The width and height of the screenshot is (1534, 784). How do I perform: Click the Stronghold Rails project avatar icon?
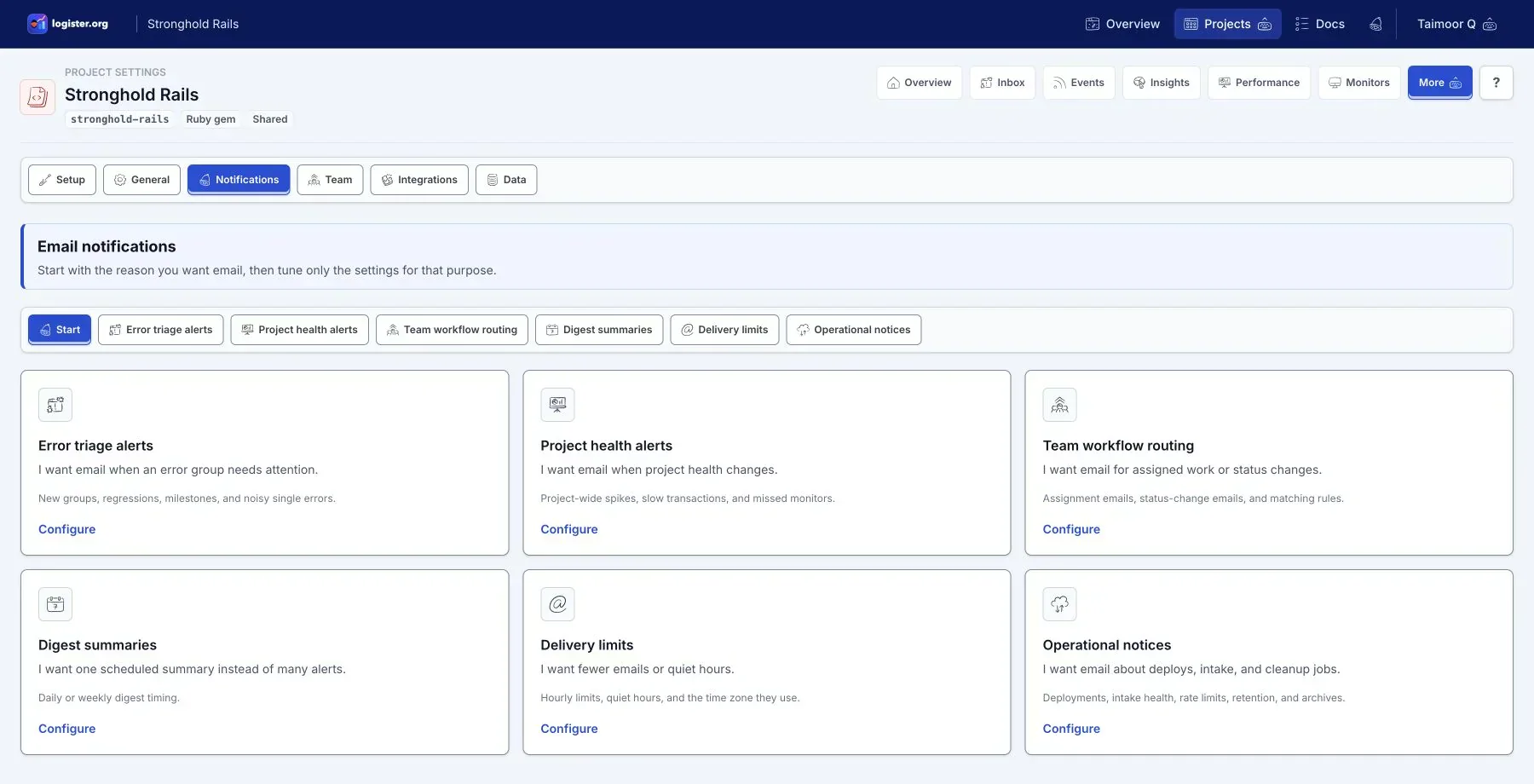[x=37, y=97]
